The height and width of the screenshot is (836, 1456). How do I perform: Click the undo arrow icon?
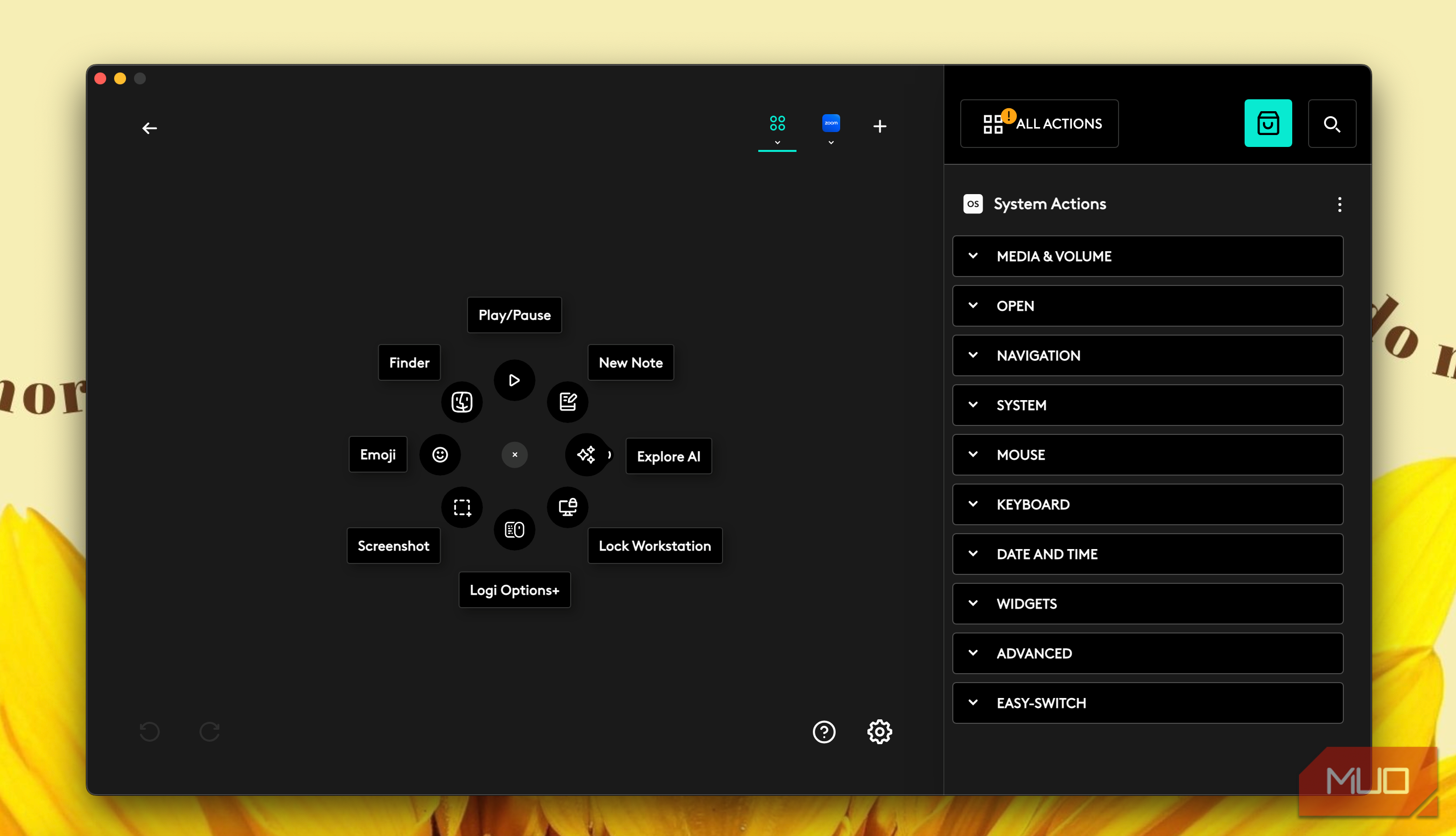(x=149, y=732)
